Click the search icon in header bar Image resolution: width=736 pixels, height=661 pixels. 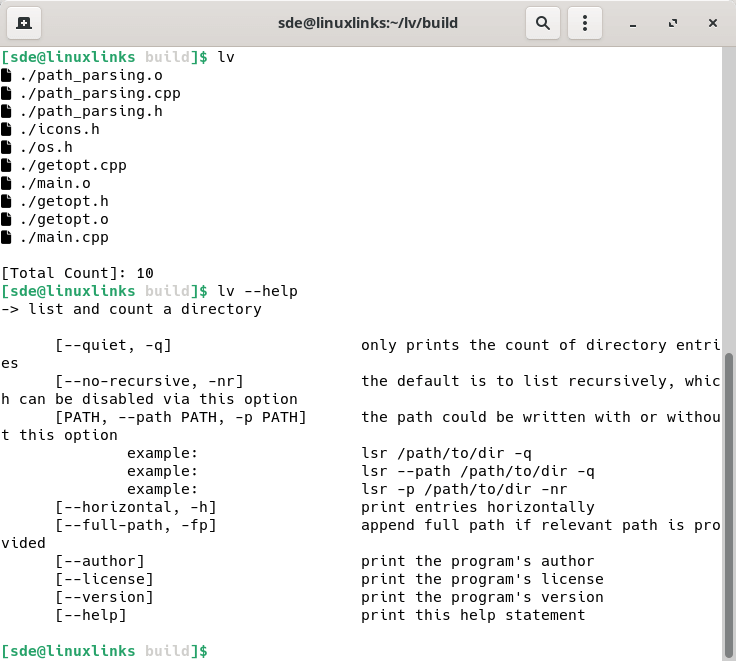click(x=543, y=22)
